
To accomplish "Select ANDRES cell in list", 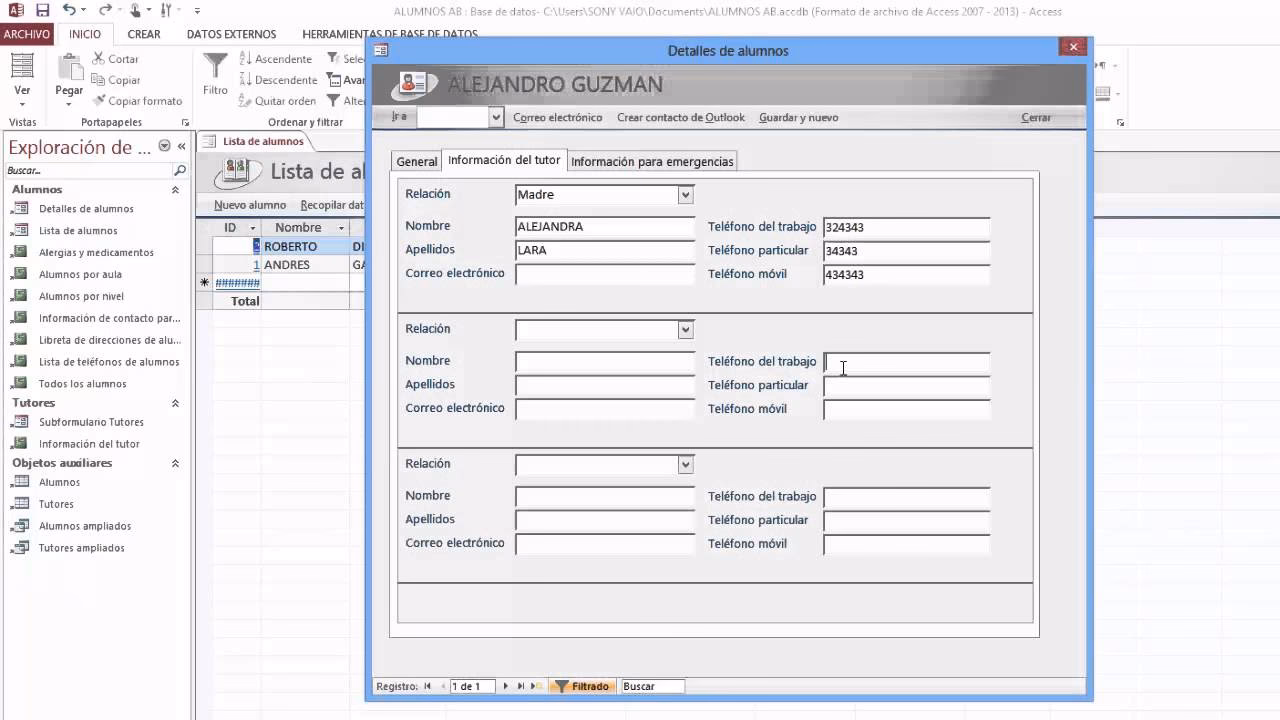I will coord(305,265).
